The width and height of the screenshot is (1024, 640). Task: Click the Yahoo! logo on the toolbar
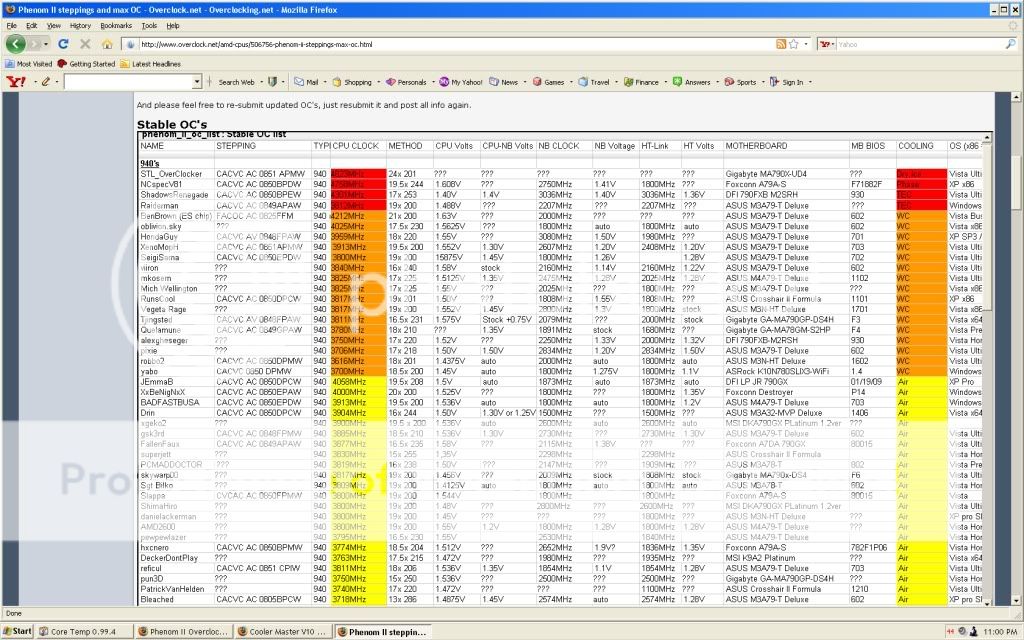pos(16,82)
